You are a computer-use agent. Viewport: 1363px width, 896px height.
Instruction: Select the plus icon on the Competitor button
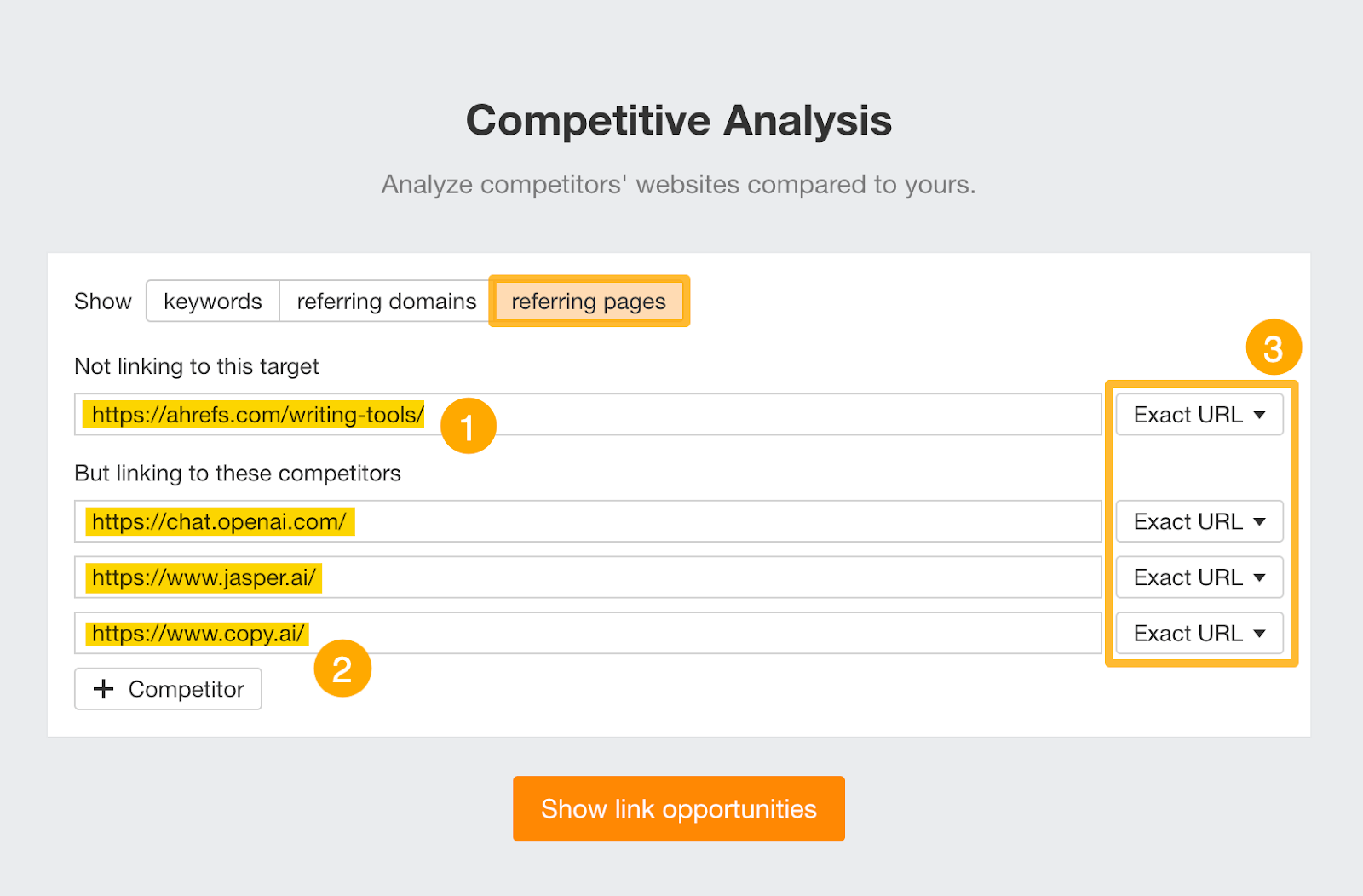tap(104, 689)
